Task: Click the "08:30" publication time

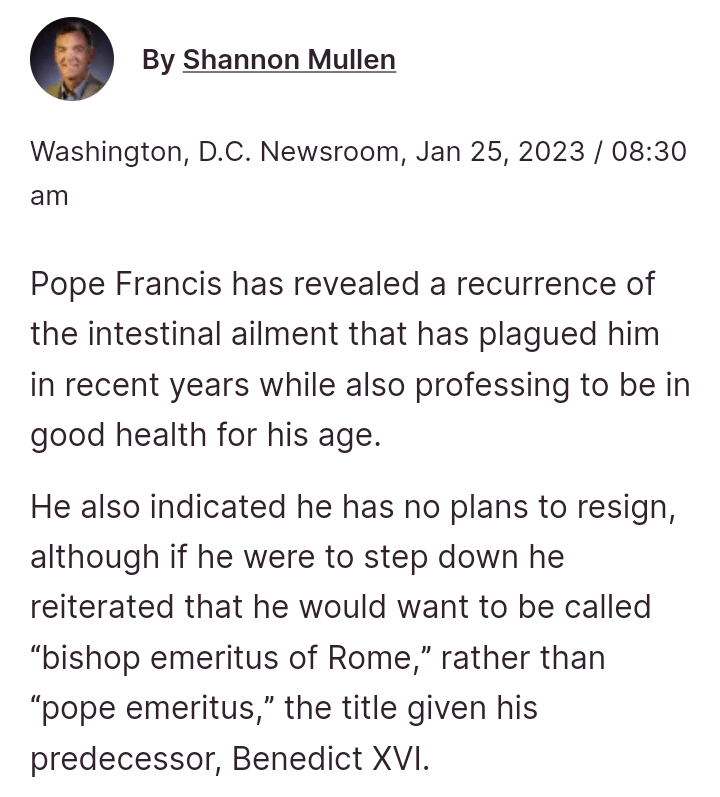Action: click(649, 152)
